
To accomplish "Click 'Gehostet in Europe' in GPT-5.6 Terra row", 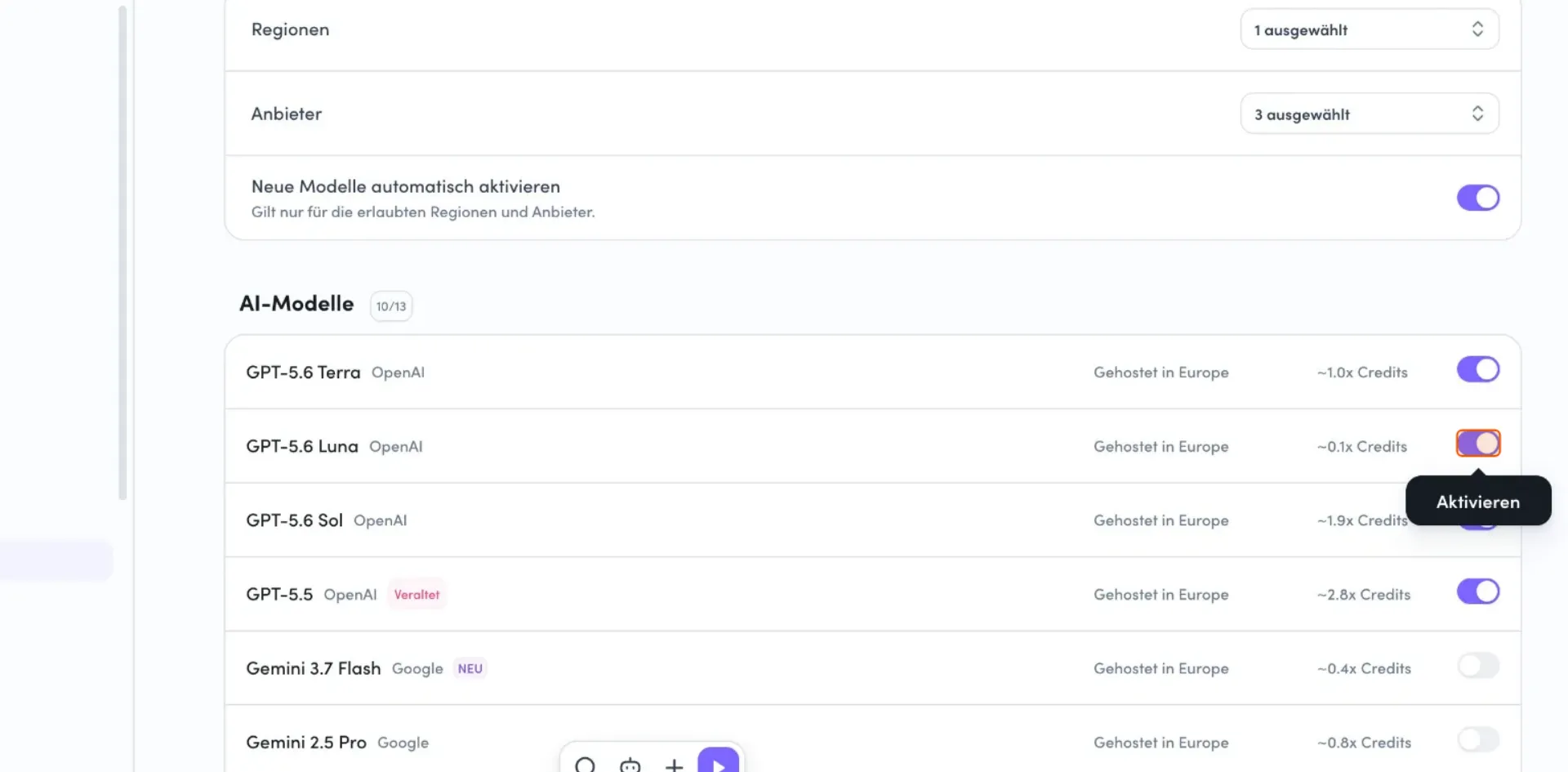I will tap(1161, 373).
